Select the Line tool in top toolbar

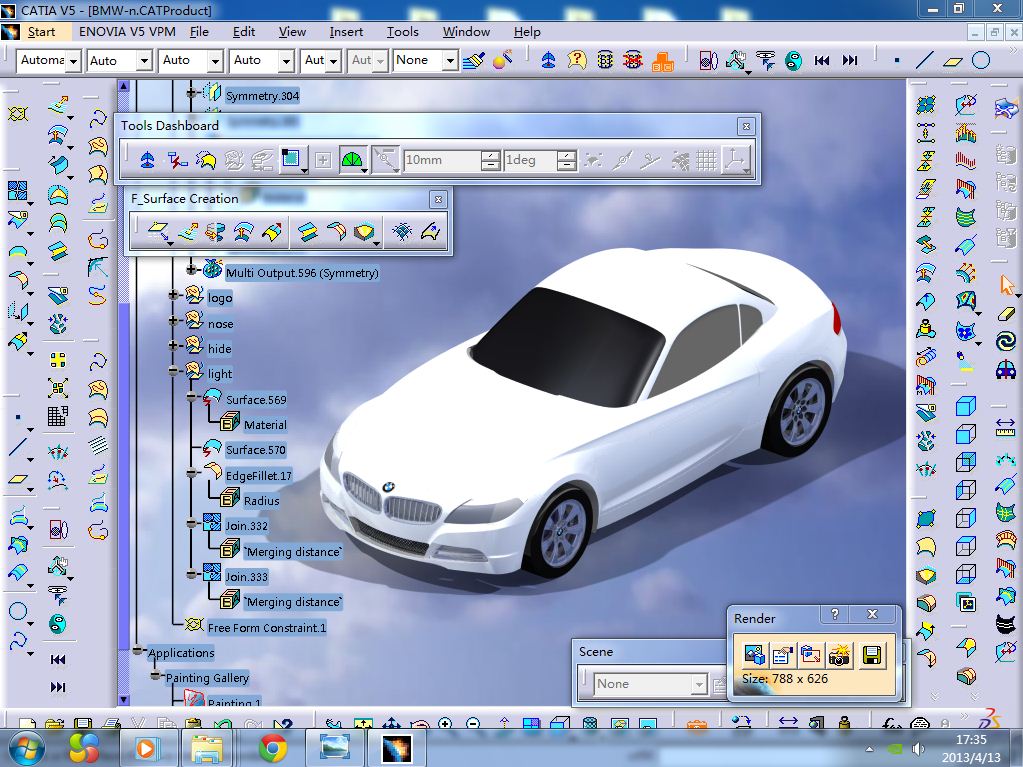click(924, 61)
